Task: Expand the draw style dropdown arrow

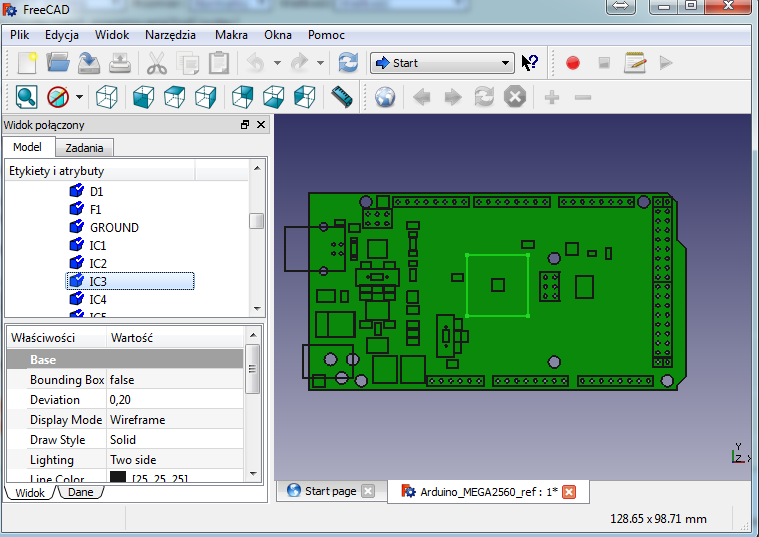Action: pos(77,97)
